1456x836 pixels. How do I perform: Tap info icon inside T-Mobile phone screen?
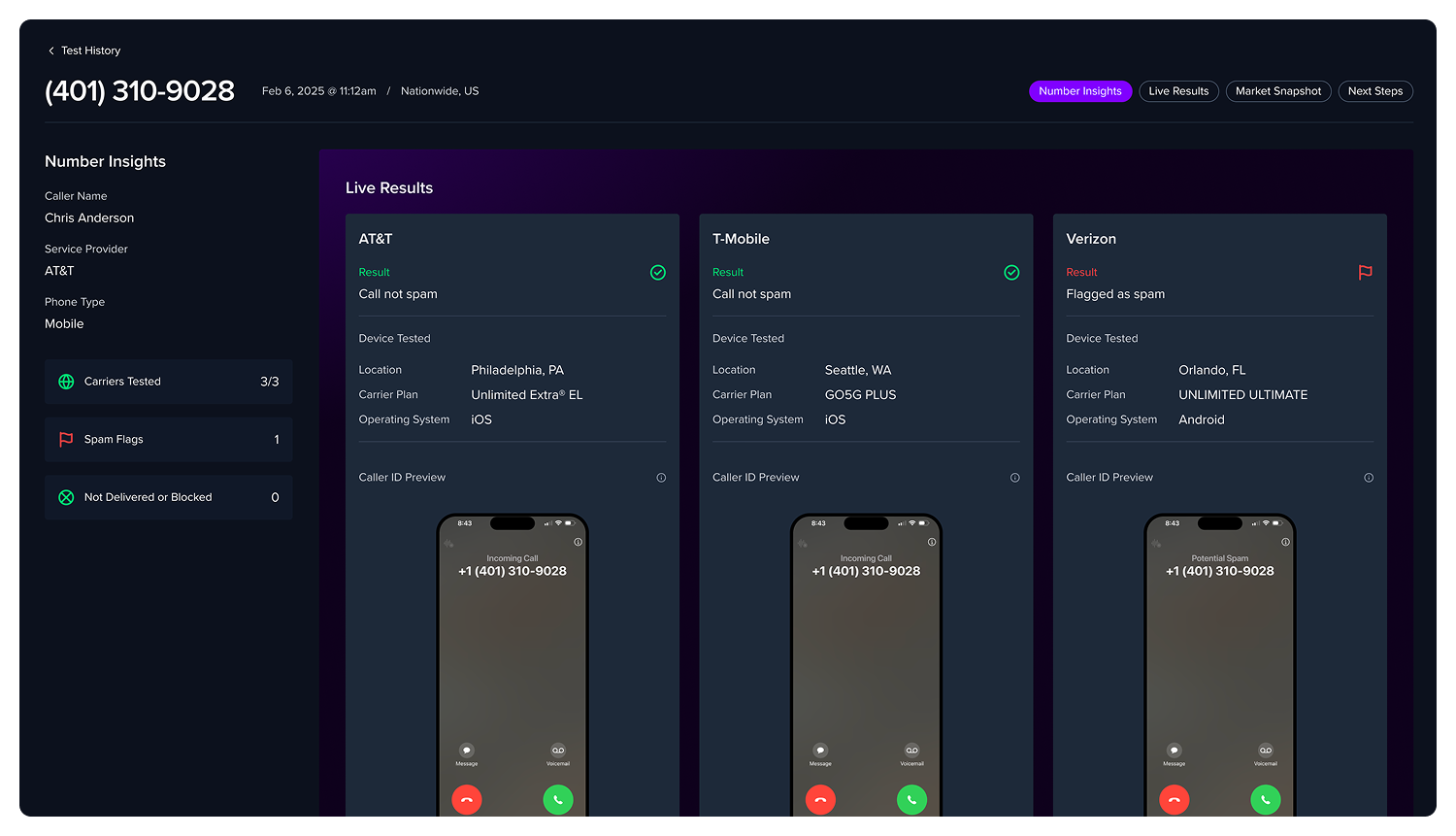coord(932,542)
